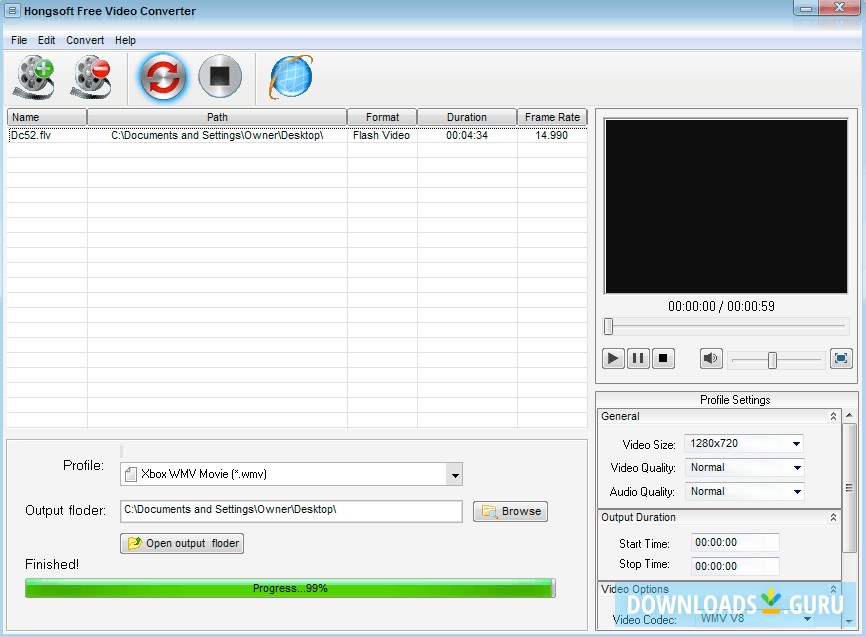Click the Remove video file icon
Image resolution: width=866 pixels, height=637 pixels.
click(x=90, y=77)
